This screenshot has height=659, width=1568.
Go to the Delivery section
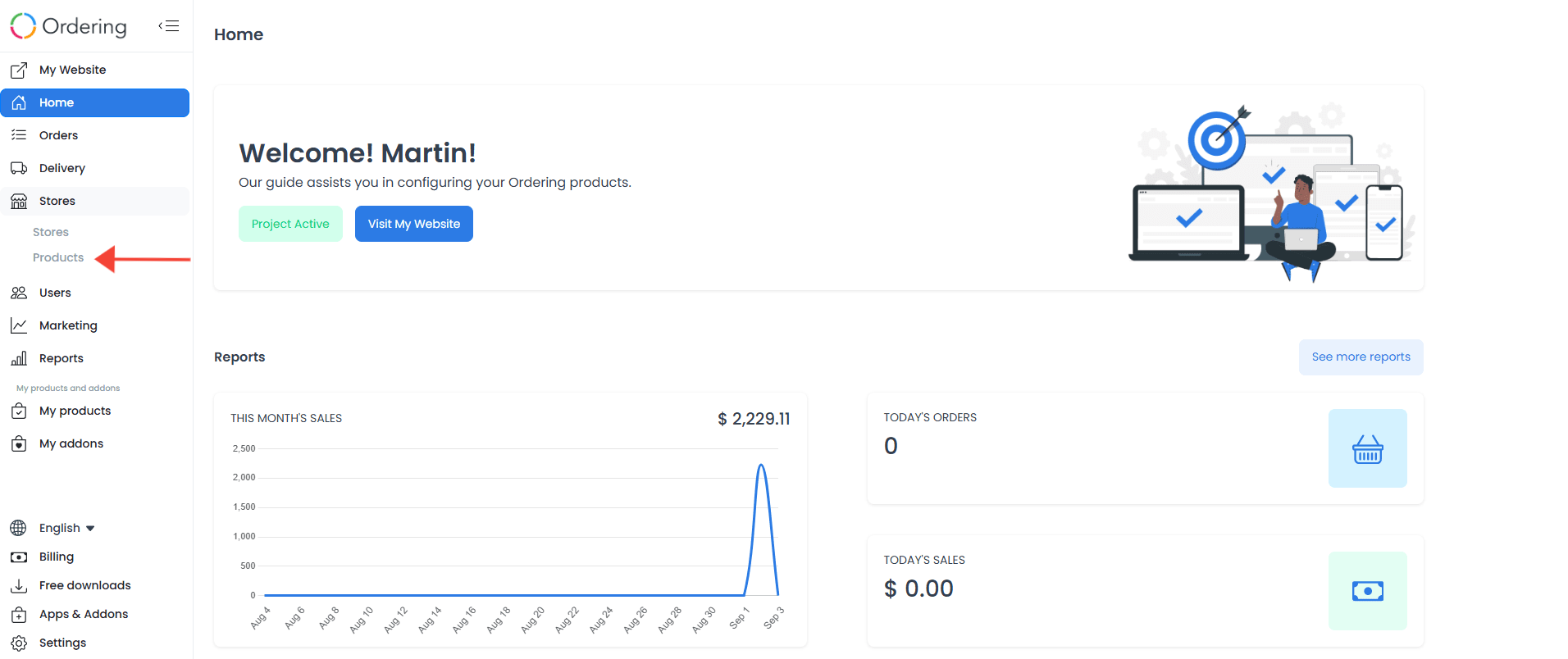(x=95, y=168)
